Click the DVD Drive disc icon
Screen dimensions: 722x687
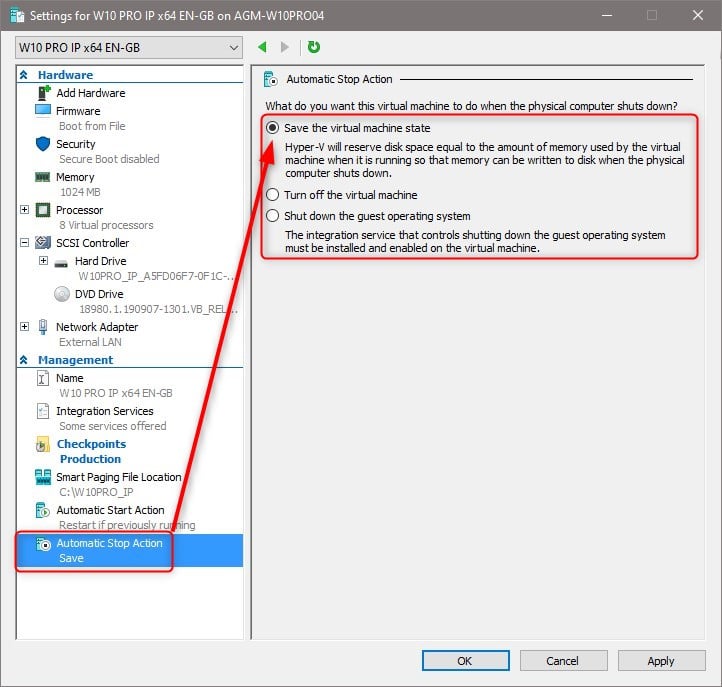(62, 294)
